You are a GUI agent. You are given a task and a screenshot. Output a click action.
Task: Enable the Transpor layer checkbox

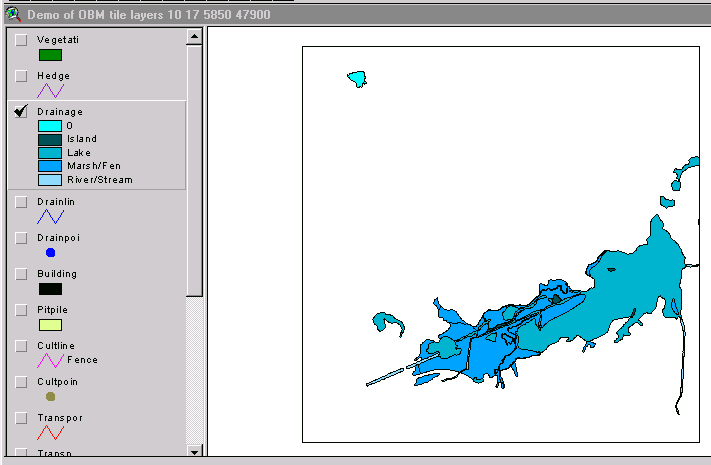[21, 418]
